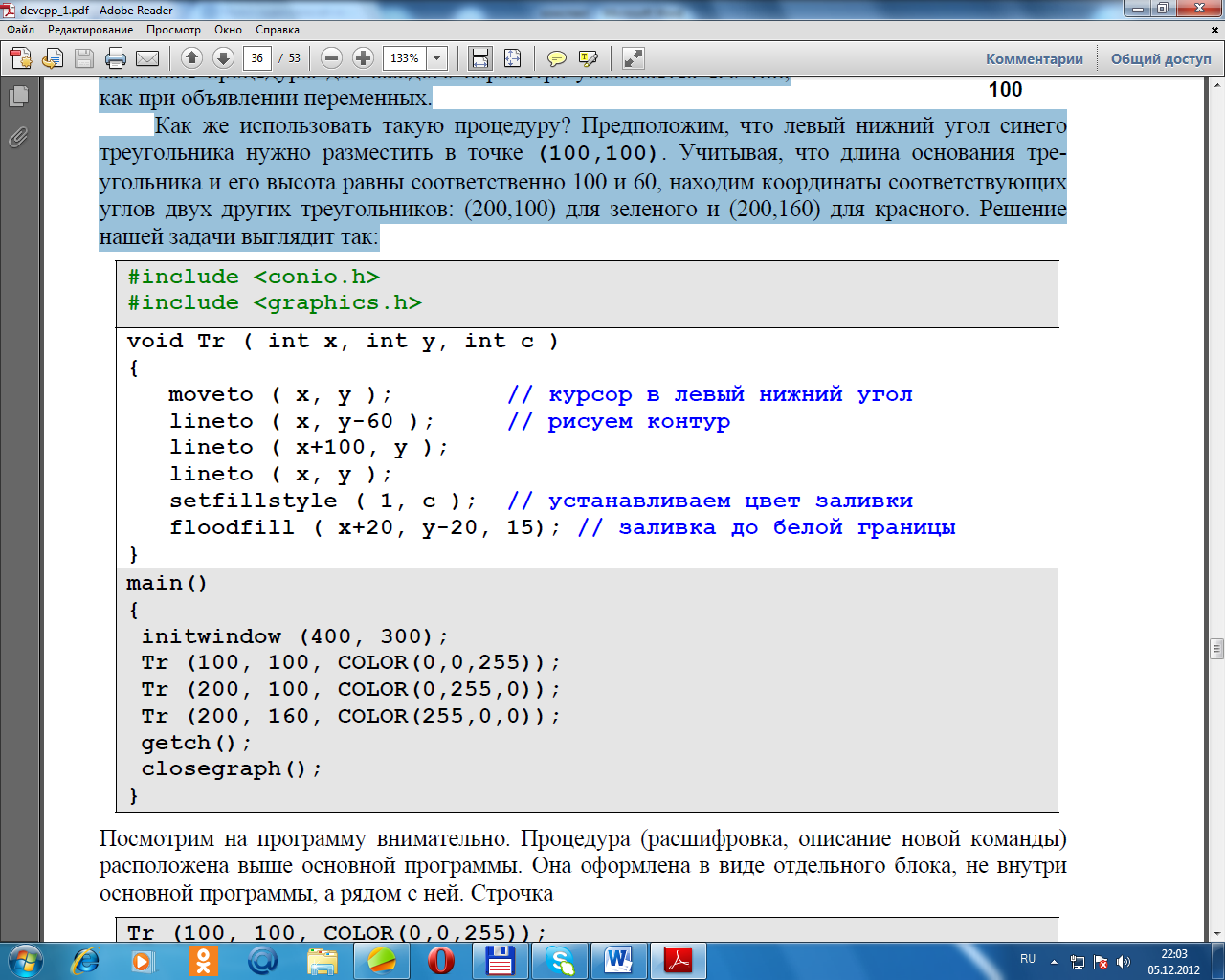The width and height of the screenshot is (1225, 980).
Task: Open the Общий доступ pane
Action: click(x=1160, y=58)
